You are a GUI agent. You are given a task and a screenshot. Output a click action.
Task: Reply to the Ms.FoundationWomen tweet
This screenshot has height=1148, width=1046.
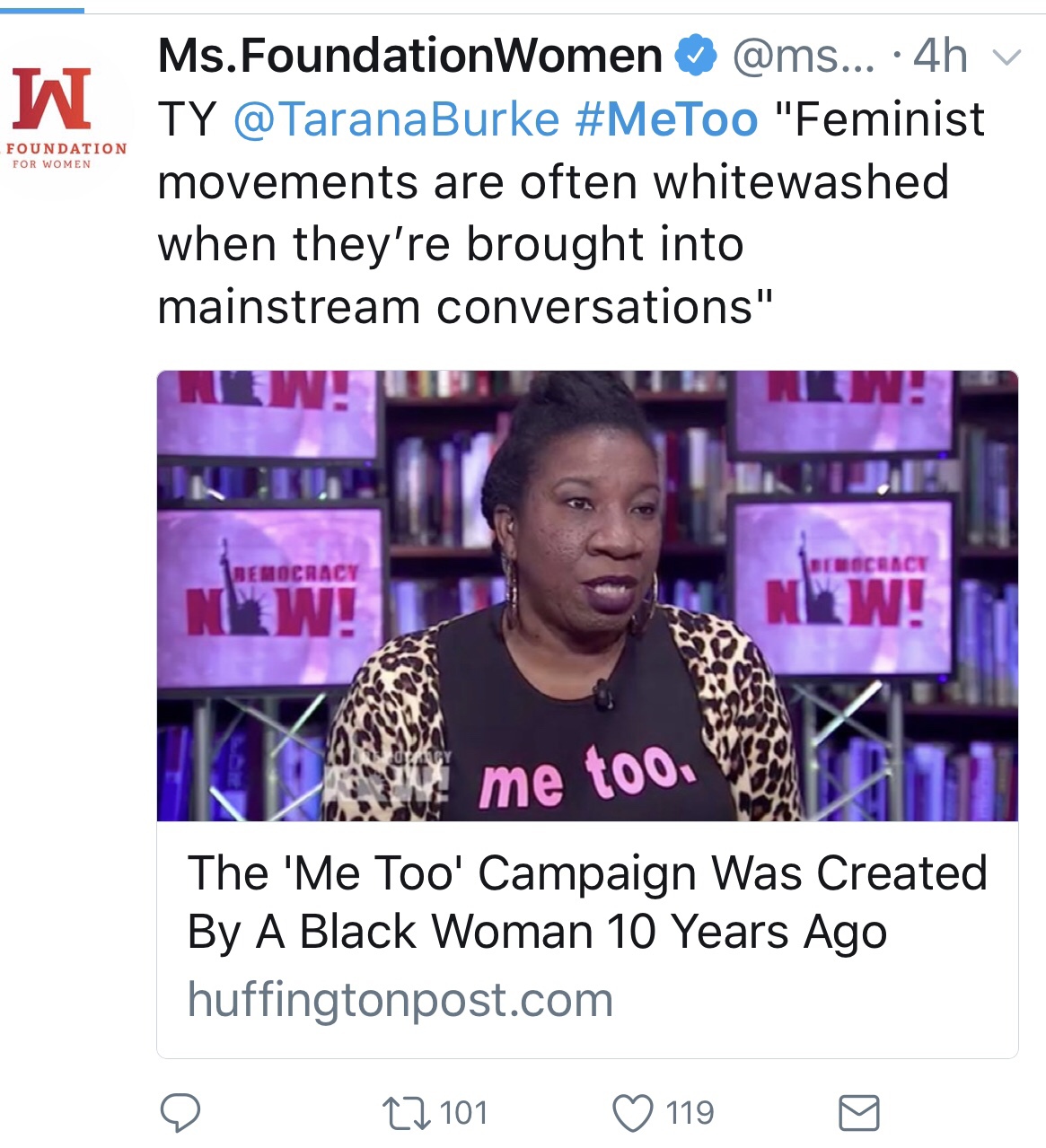point(180,1113)
